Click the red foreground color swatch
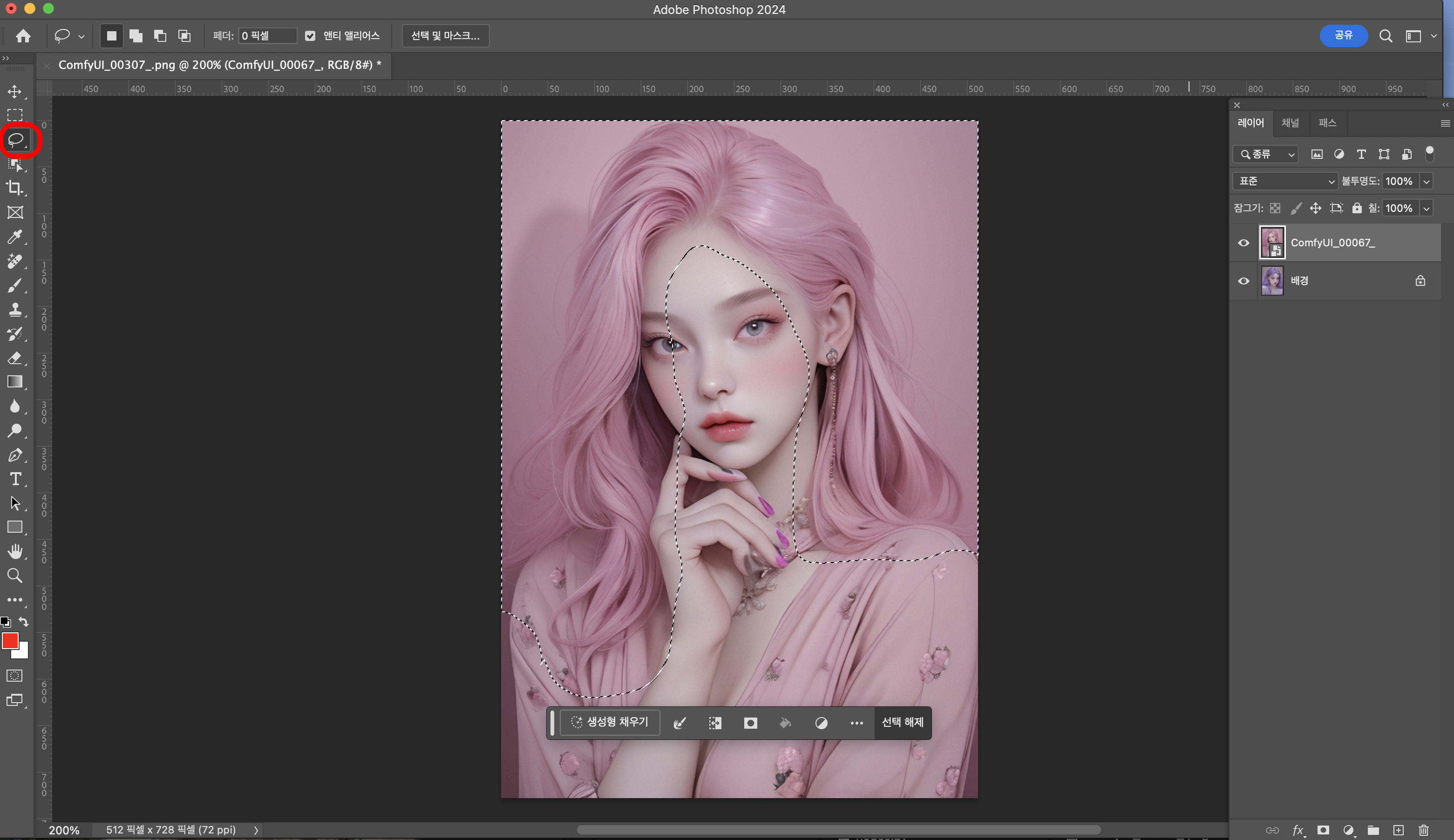The image size is (1454, 840). (9, 640)
